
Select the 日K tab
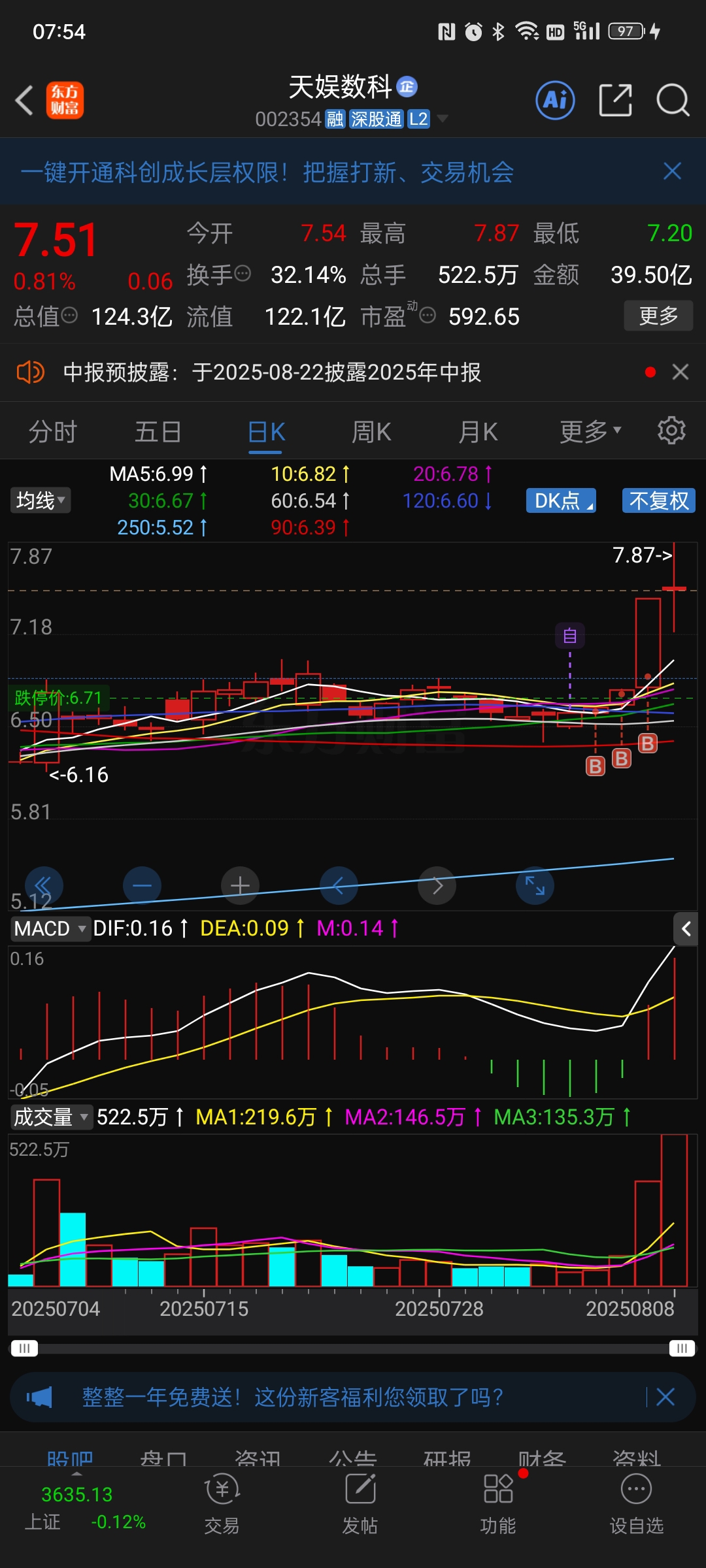pyautogui.click(x=266, y=432)
